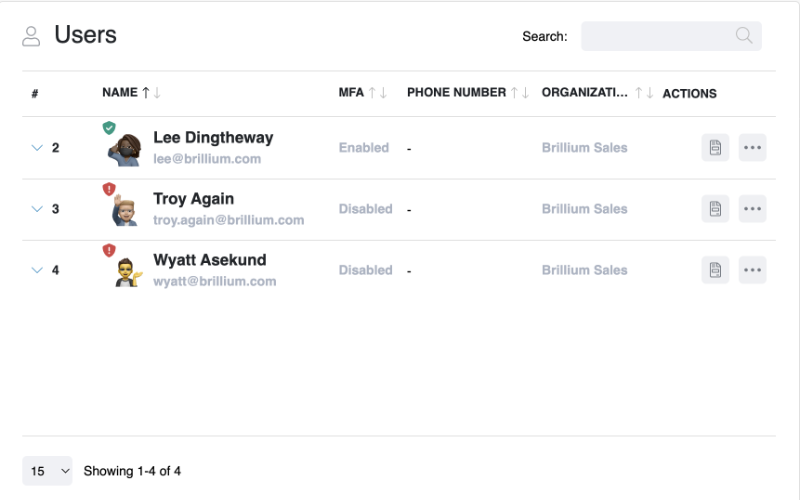This screenshot has height=500, width=800.
Task: Open more actions menu for Troy Again
Action: (753, 209)
